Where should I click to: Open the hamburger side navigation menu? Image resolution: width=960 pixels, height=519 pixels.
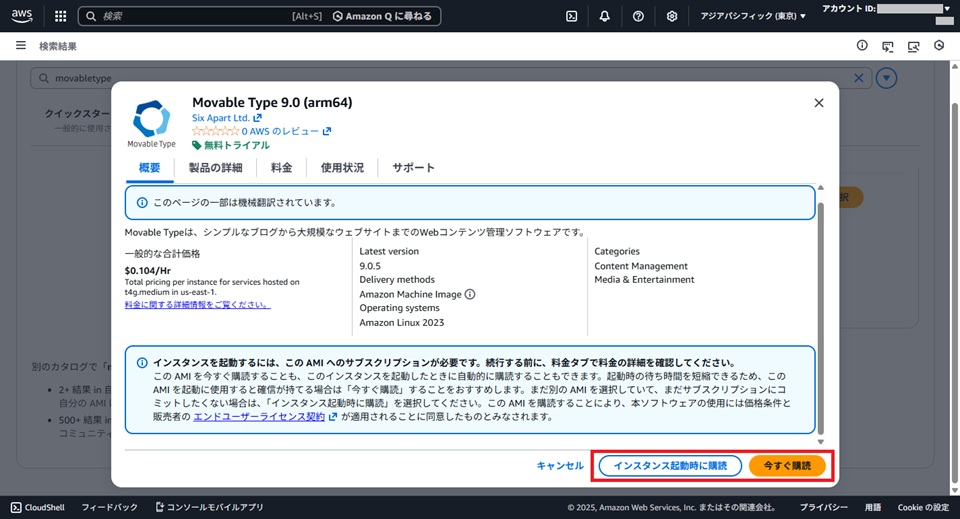[21, 46]
